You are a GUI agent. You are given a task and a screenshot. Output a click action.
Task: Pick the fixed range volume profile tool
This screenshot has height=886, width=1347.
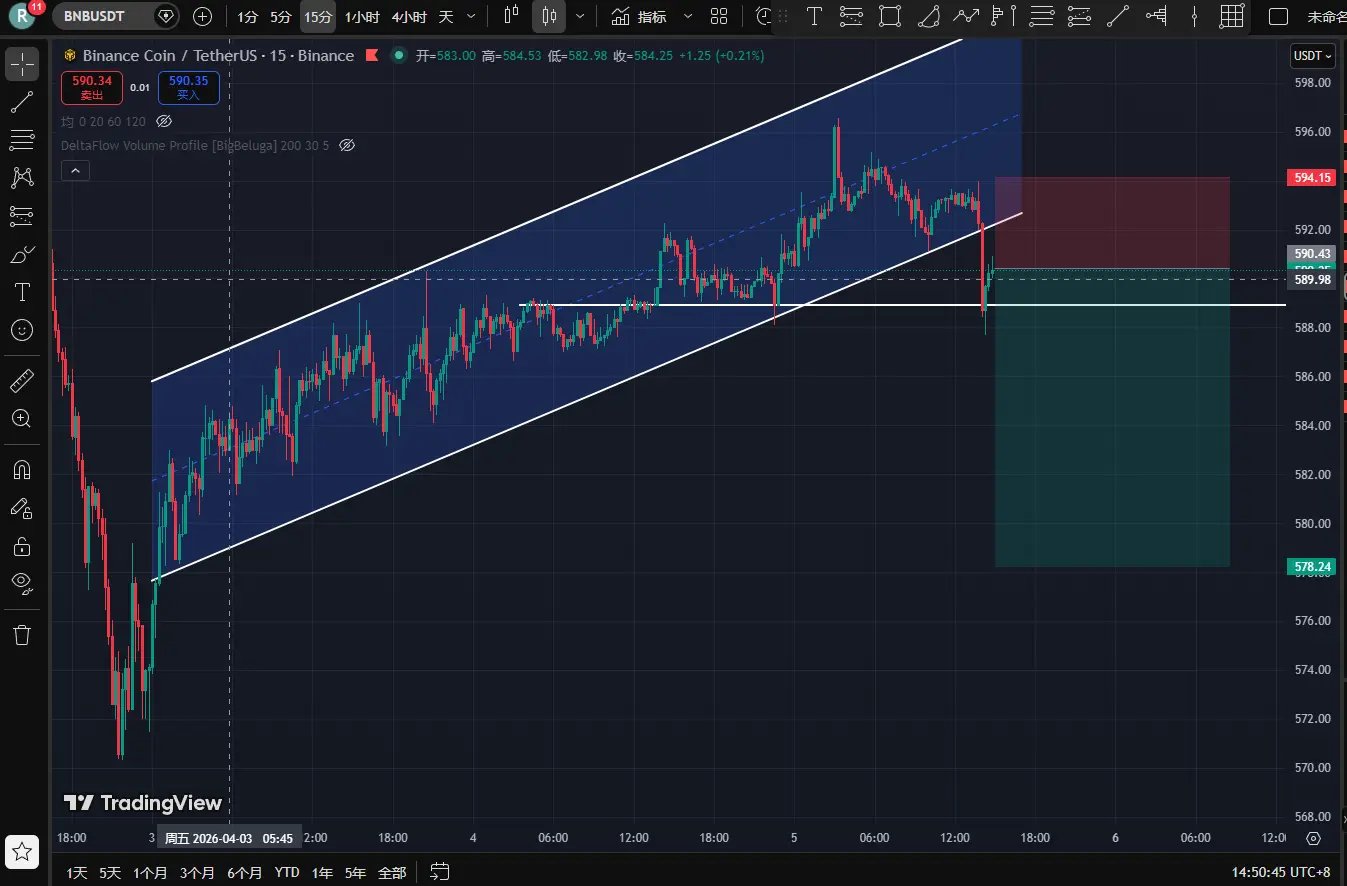1157,16
